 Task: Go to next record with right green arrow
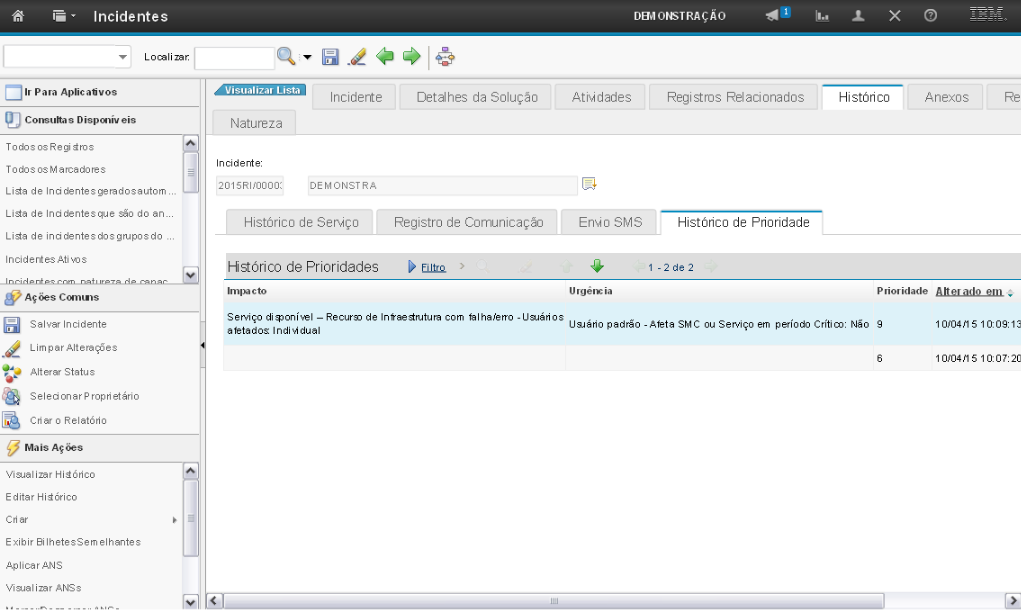point(411,57)
